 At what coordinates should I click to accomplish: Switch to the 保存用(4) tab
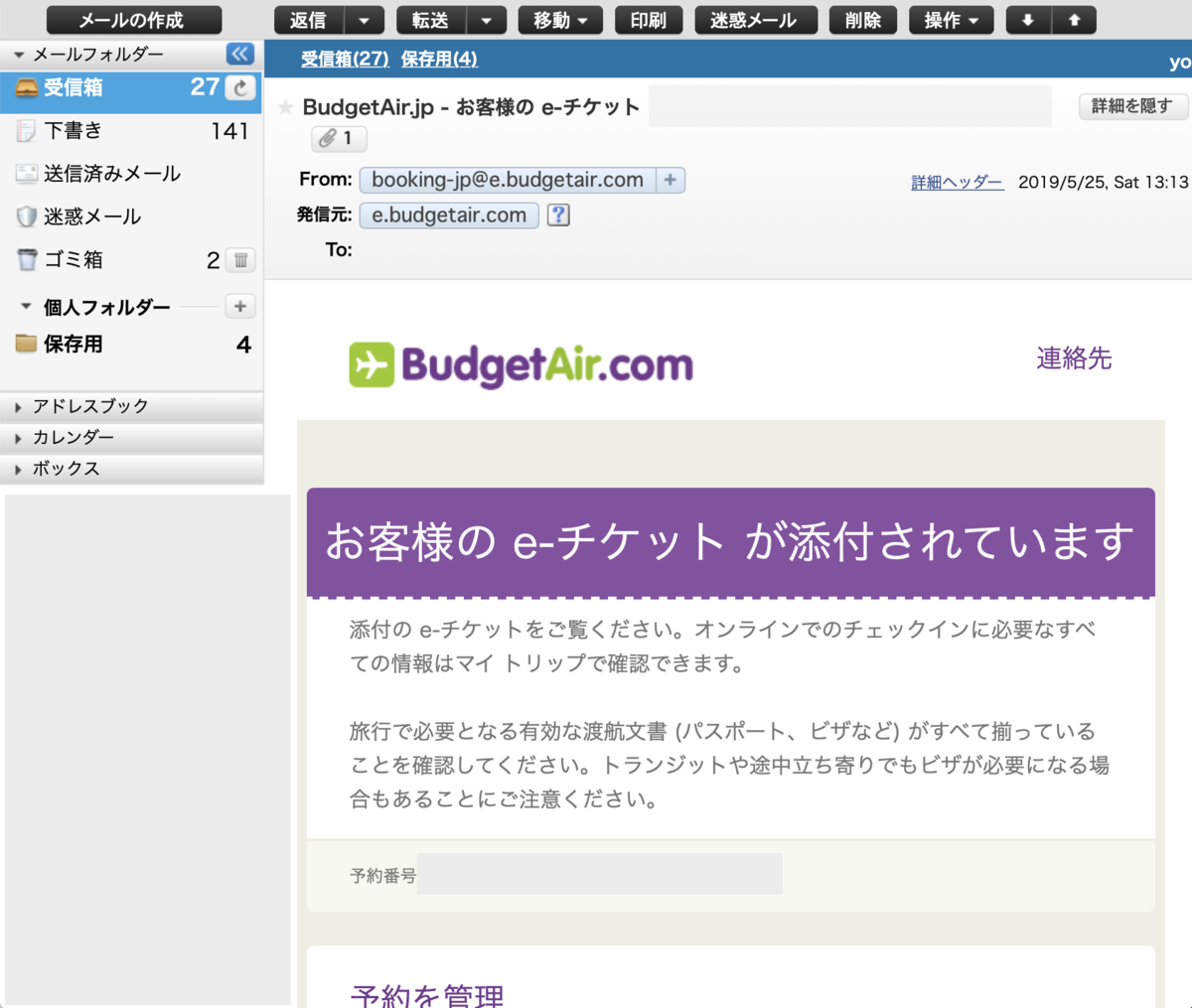[x=439, y=60]
